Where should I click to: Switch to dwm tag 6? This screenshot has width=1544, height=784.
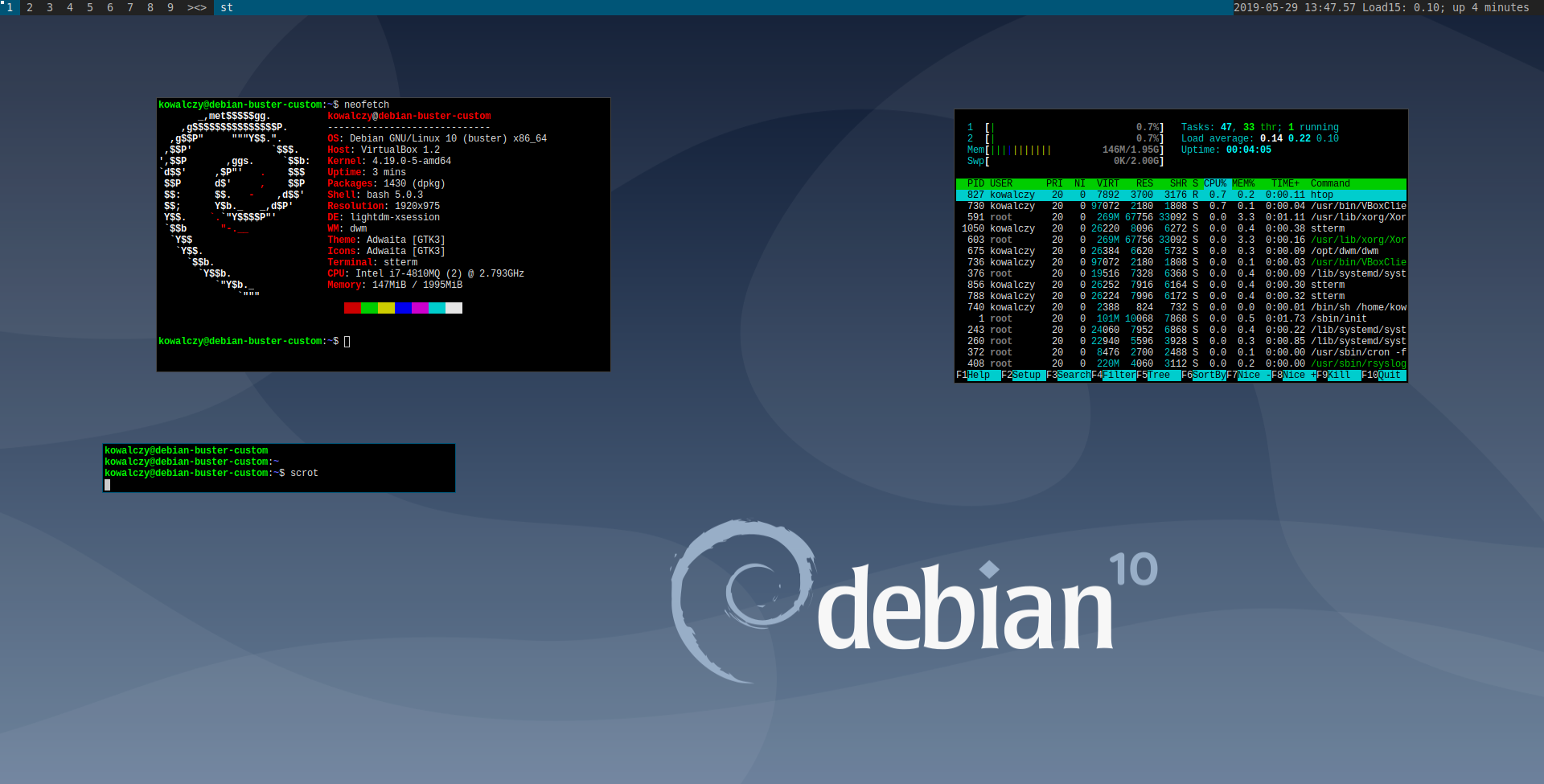110,7
